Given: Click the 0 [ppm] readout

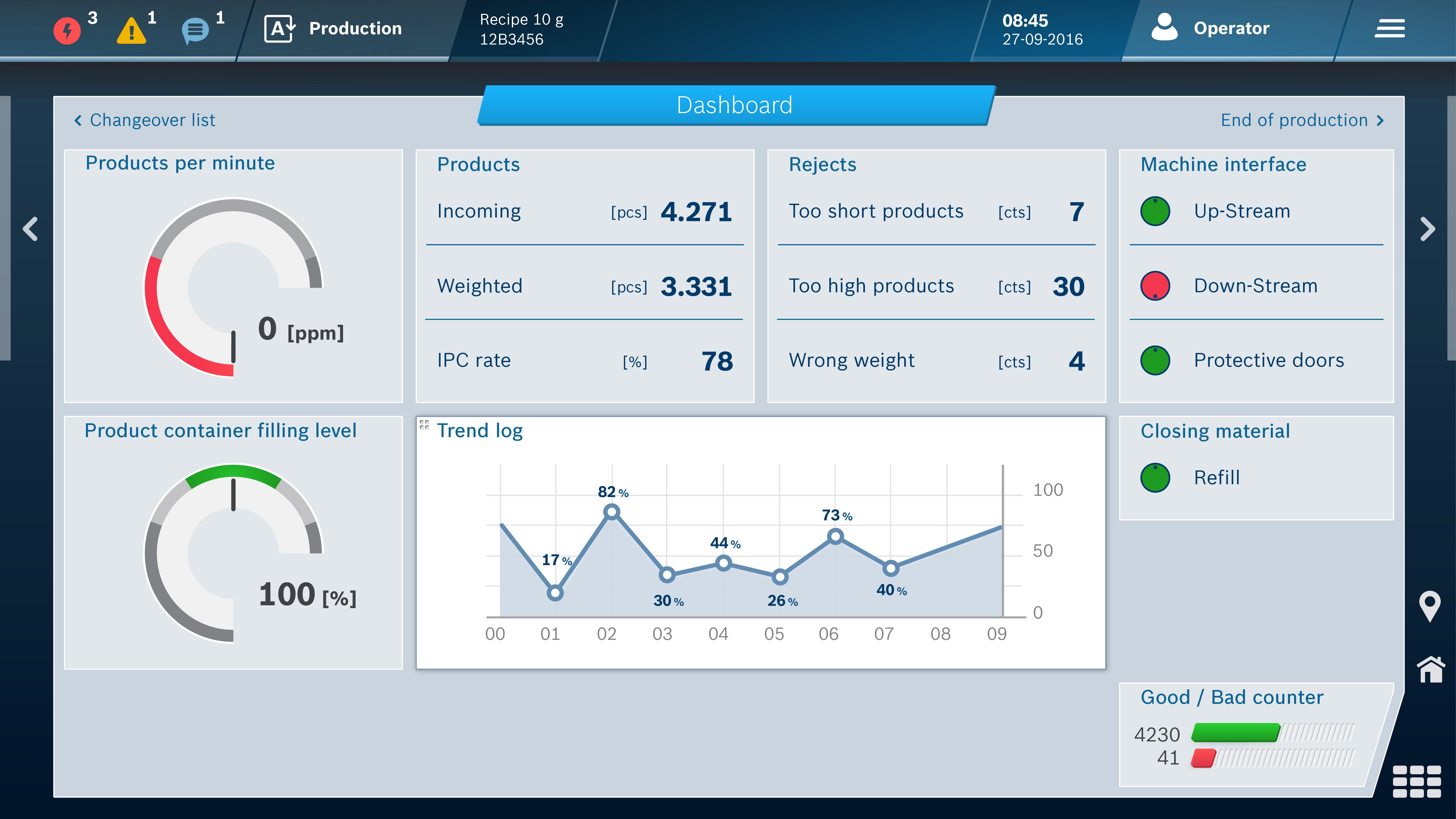Looking at the screenshot, I should click(x=301, y=330).
